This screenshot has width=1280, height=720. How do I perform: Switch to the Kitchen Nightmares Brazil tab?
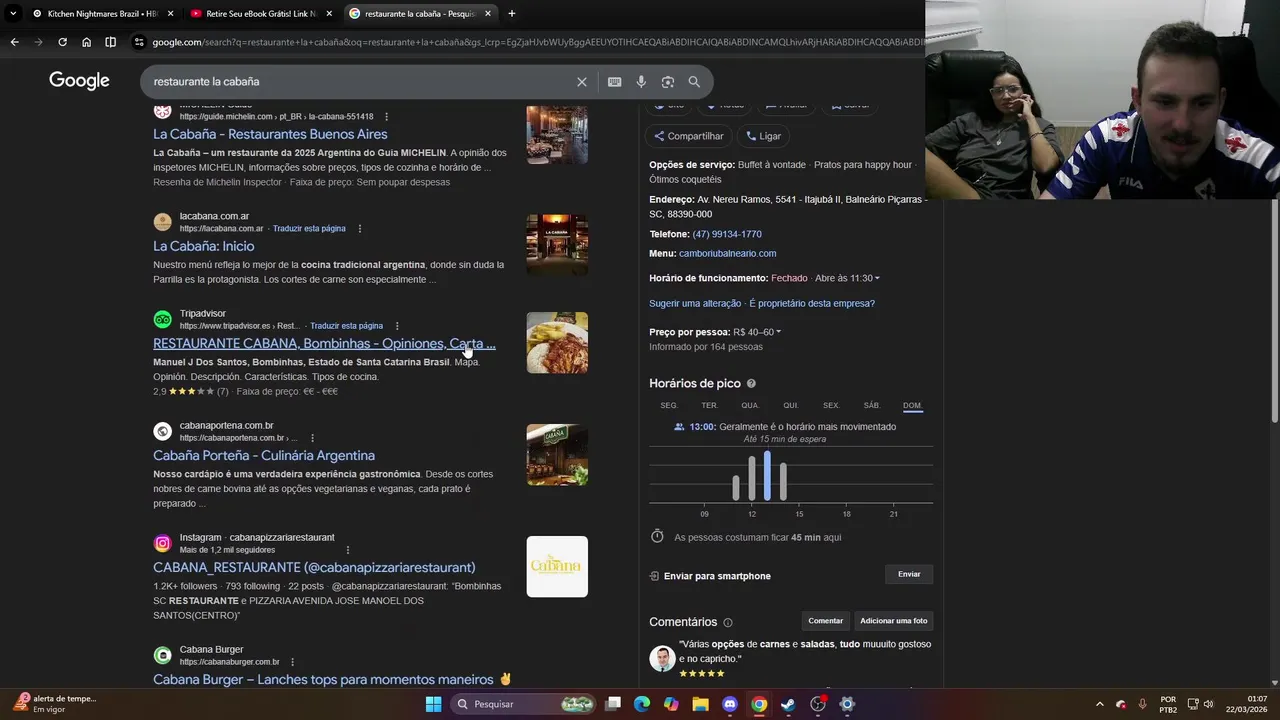pos(102,14)
